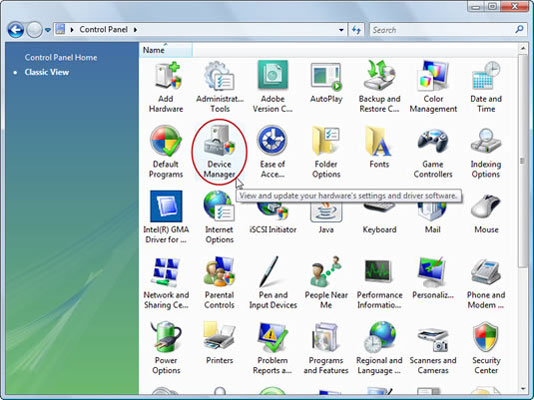
Task: Open Personalization settings
Action: 433,278
